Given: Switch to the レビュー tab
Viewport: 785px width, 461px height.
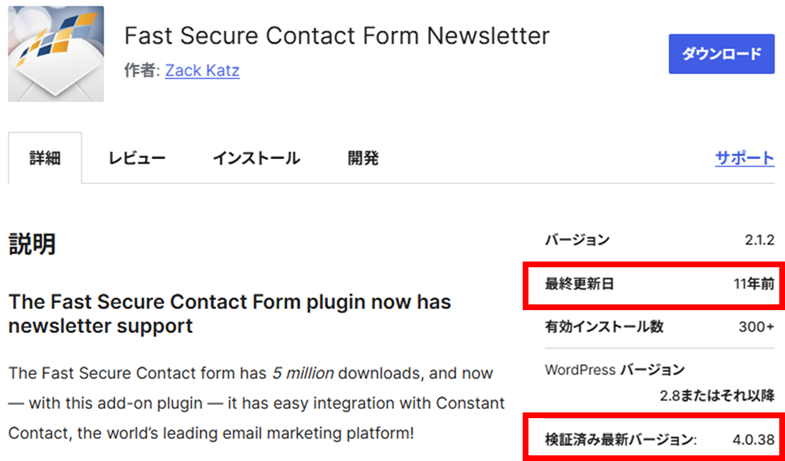Looking at the screenshot, I should [137, 158].
